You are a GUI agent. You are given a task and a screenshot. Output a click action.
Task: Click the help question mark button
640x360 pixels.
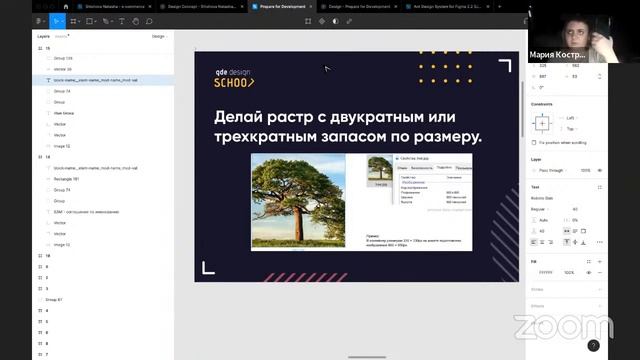(593, 345)
